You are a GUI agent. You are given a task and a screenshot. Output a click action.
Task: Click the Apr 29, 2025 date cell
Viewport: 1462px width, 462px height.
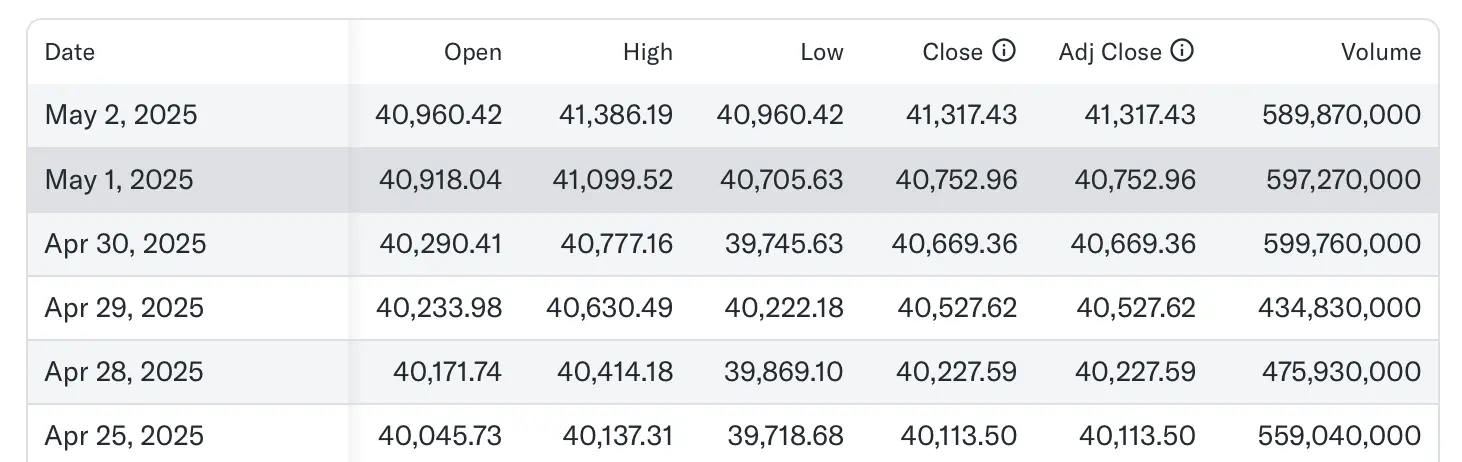coord(124,308)
